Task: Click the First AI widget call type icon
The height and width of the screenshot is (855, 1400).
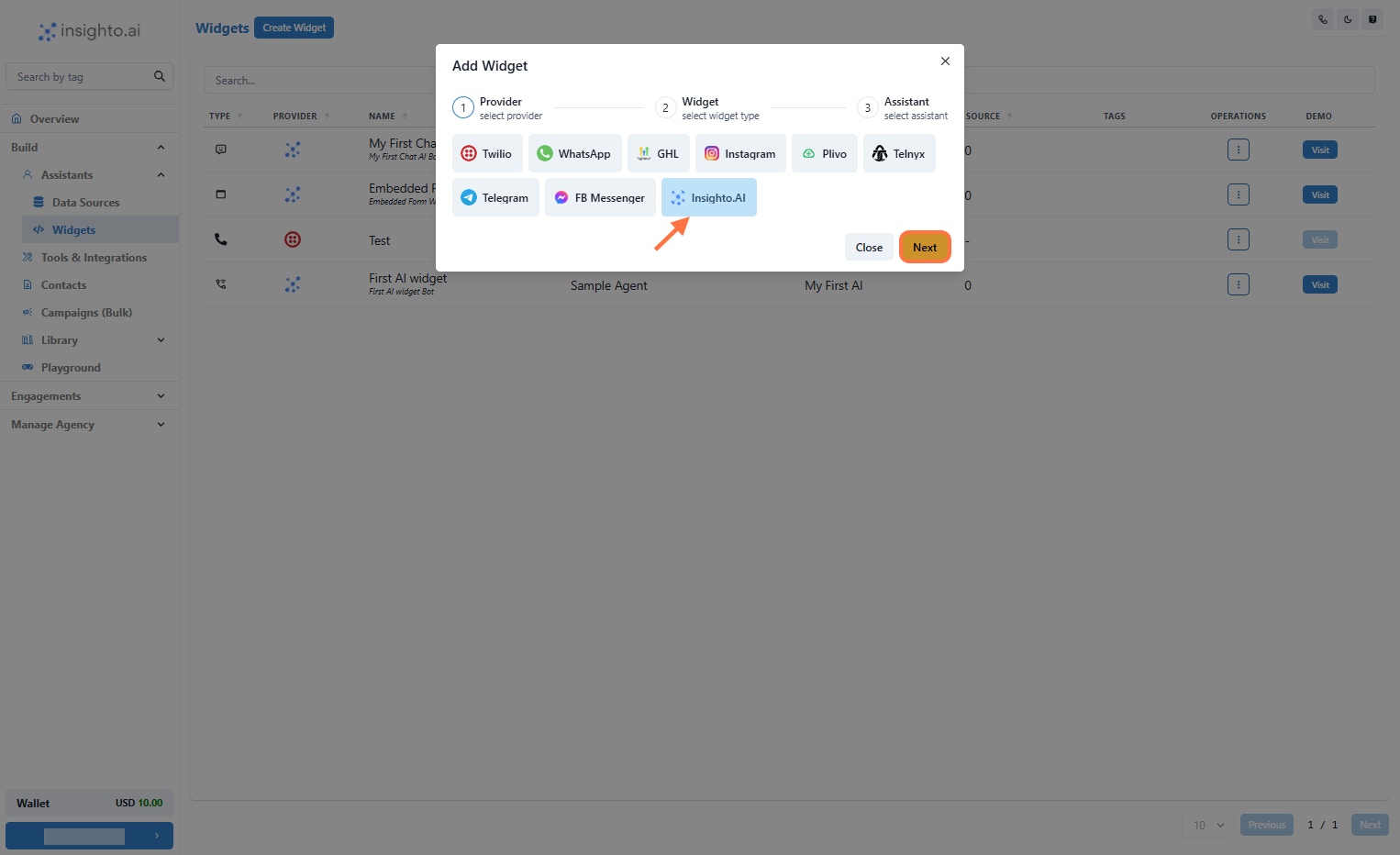Action: coord(220,284)
